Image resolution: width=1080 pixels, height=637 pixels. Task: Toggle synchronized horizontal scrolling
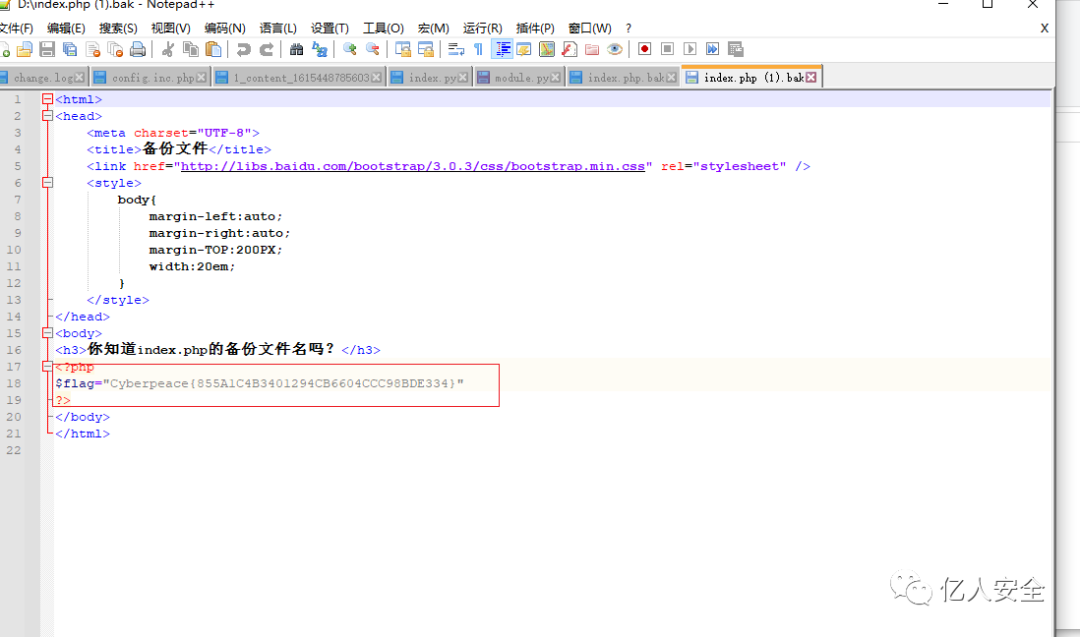click(426, 49)
